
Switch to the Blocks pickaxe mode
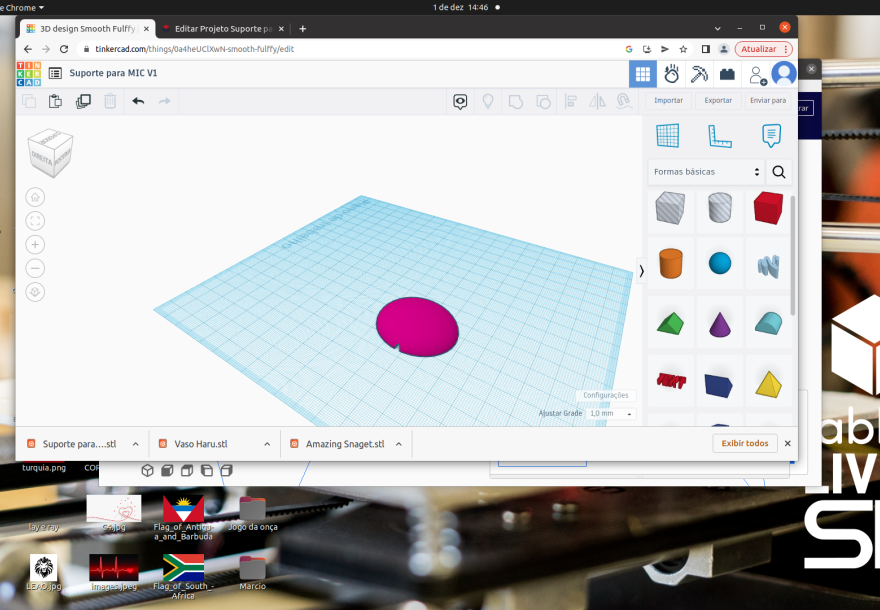click(x=699, y=74)
